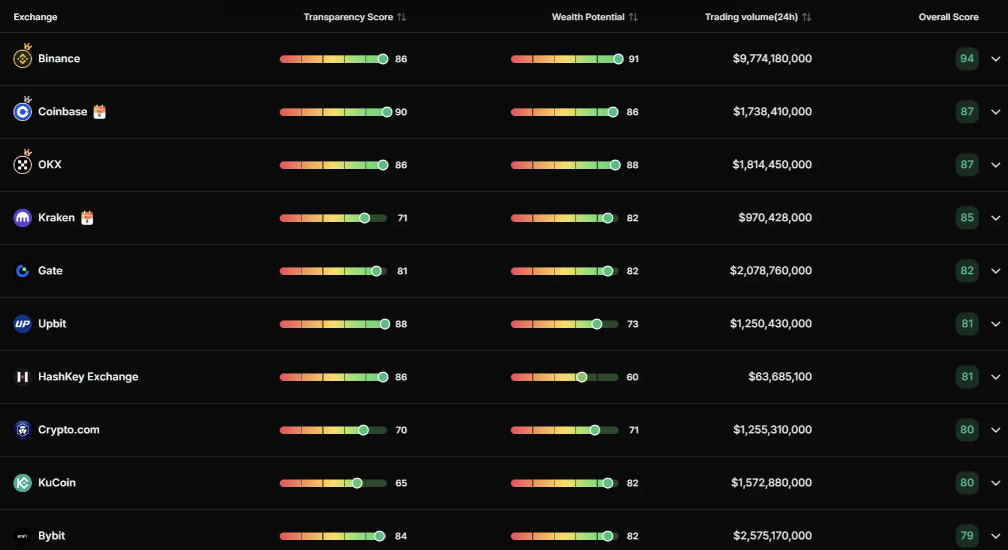Expand the KuCoin row details
Viewport: 1008px width, 550px height.
(x=995, y=483)
